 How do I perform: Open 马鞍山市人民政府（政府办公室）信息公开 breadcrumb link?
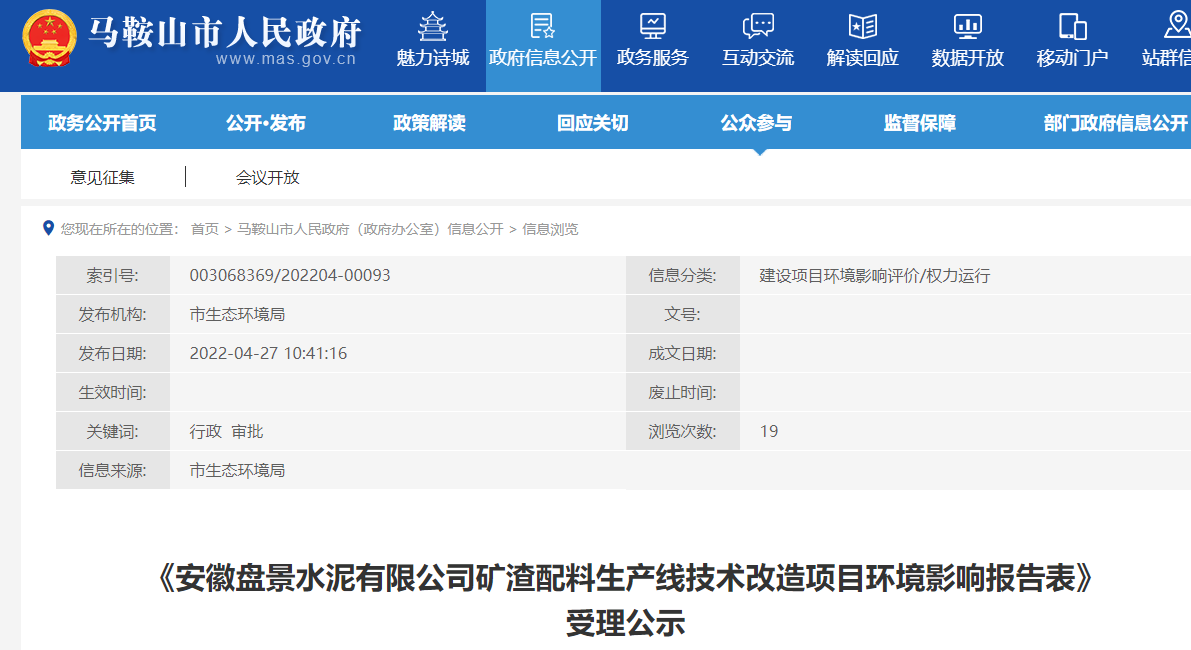pos(370,229)
